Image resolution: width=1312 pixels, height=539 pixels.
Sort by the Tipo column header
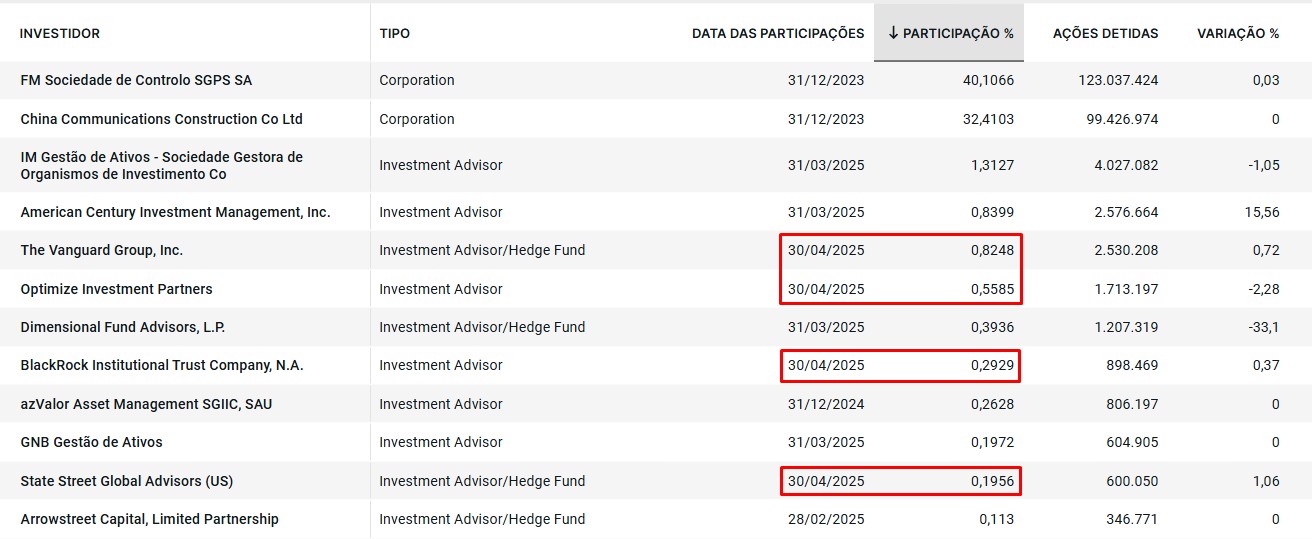pos(395,34)
